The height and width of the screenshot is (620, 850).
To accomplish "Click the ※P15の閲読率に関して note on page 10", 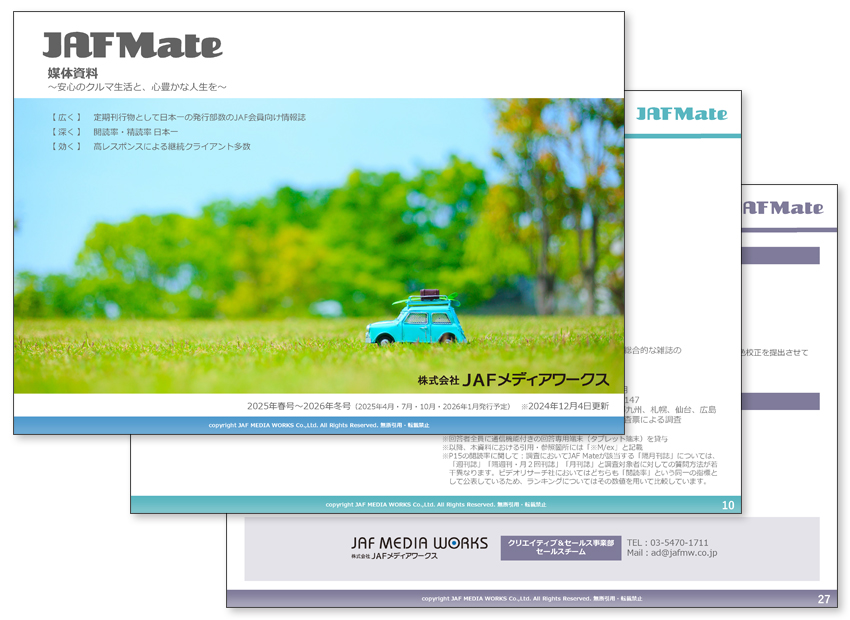I will [x=580, y=468].
